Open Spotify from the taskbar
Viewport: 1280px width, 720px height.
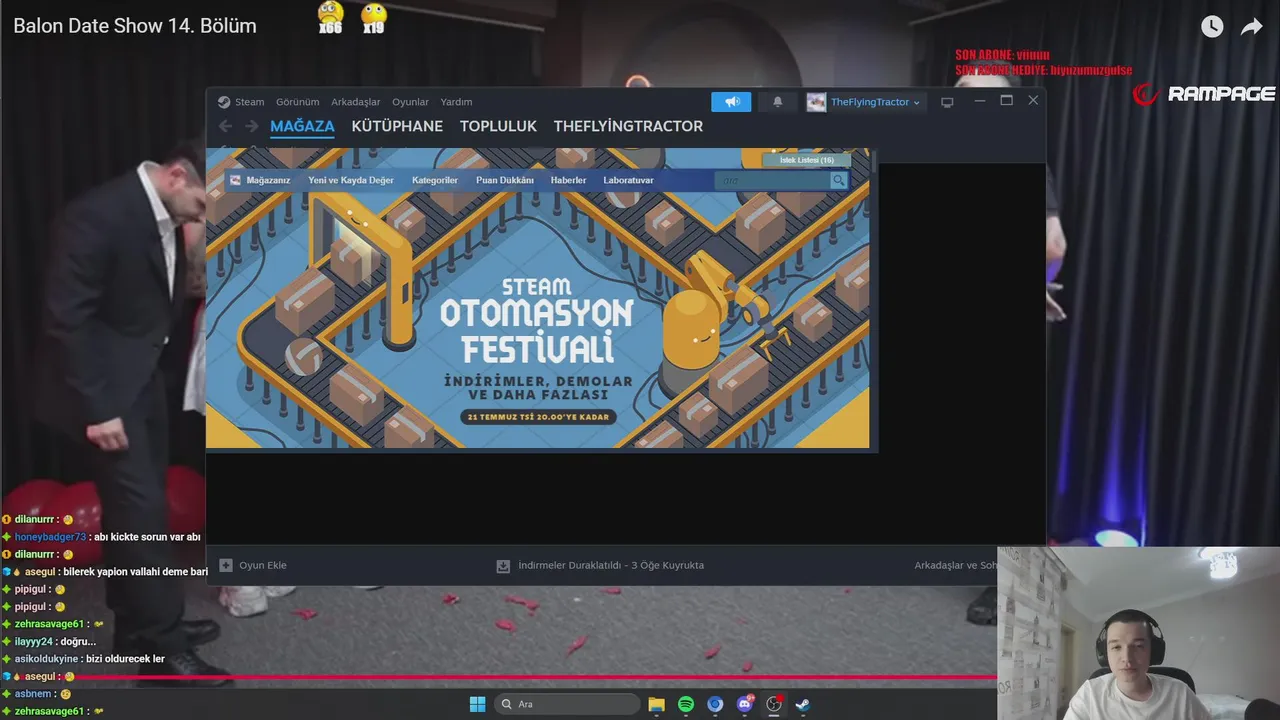686,704
